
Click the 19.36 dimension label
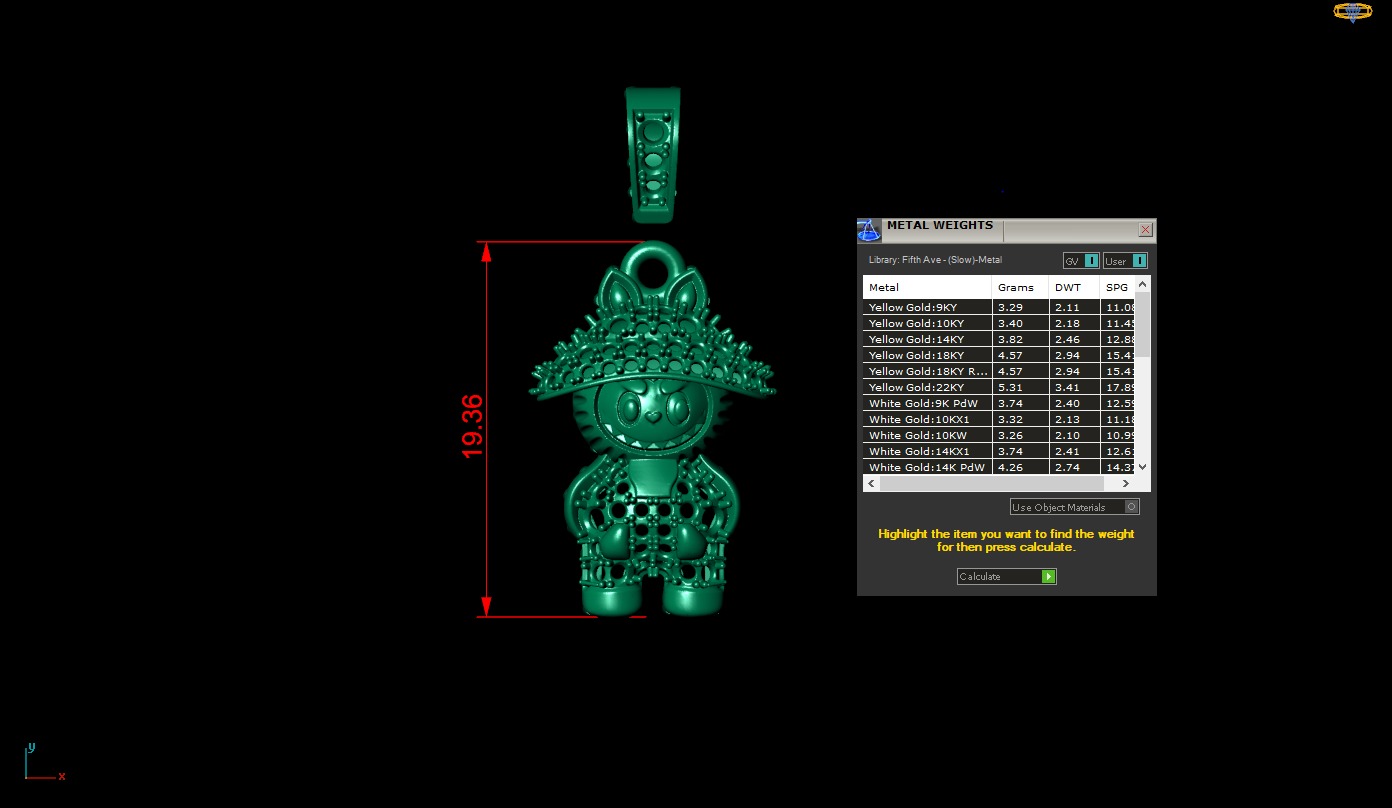pos(472,427)
